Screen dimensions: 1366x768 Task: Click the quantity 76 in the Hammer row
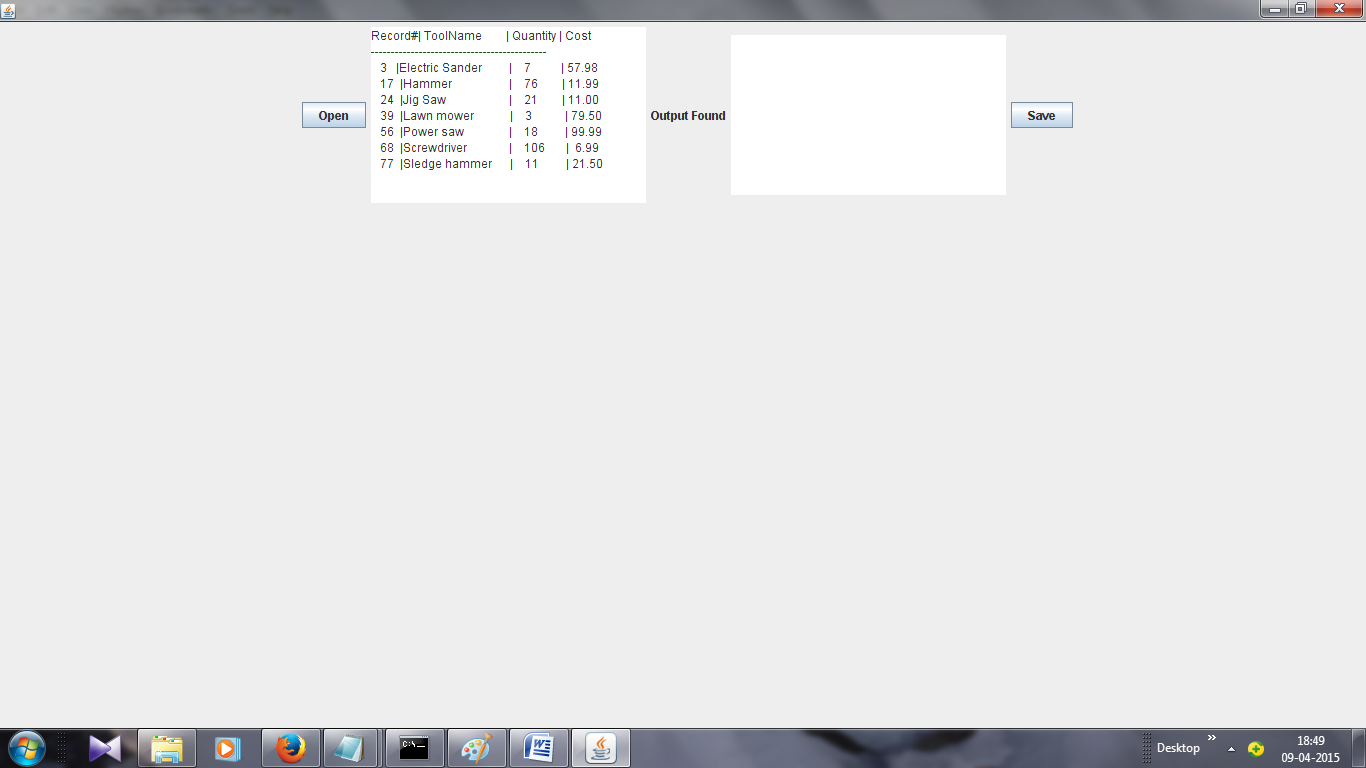(531, 84)
